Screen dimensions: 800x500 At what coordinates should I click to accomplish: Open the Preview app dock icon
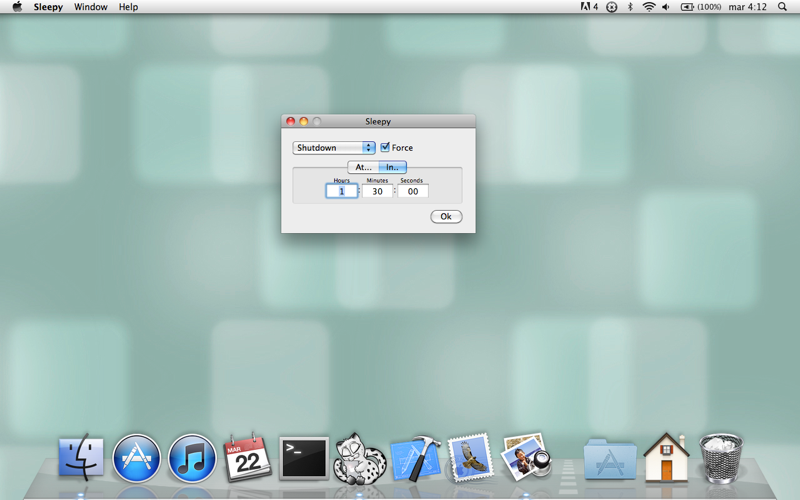click(x=527, y=457)
